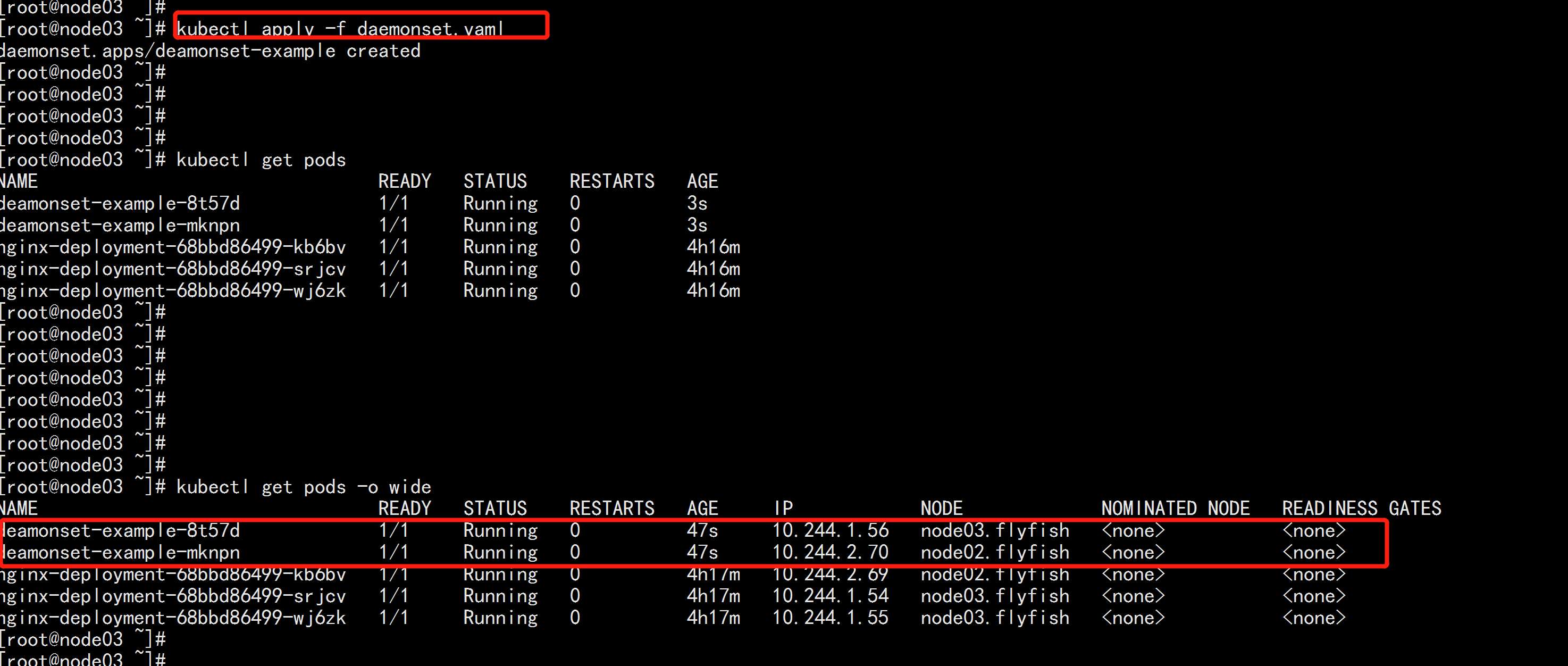Click the 'daemonset.apps/deamonset-example created' output line
The height and width of the screenshot is (666, 1568).
tap(210, 51)
